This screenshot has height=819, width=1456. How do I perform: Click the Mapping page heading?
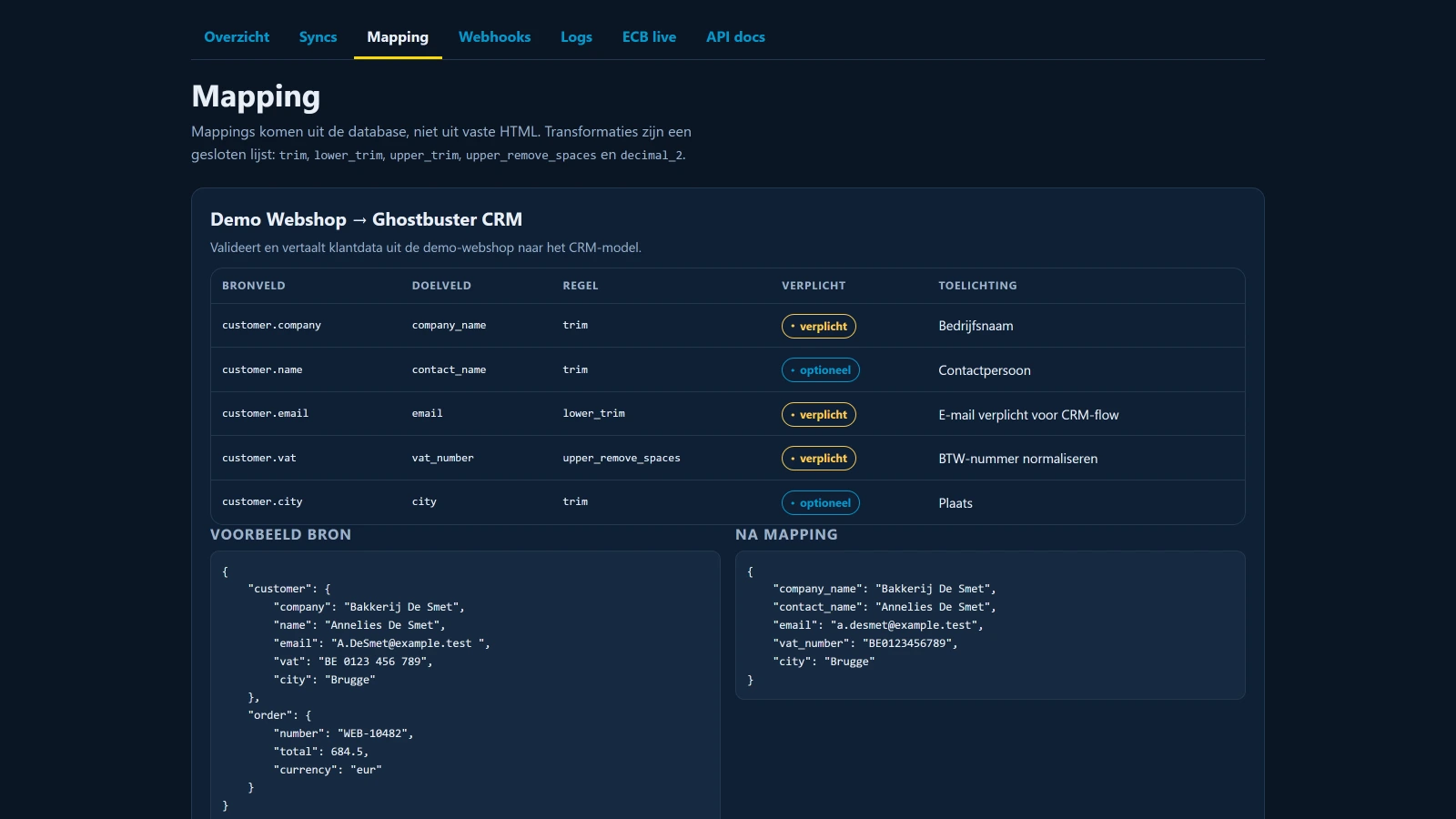(x=256, y=96)
